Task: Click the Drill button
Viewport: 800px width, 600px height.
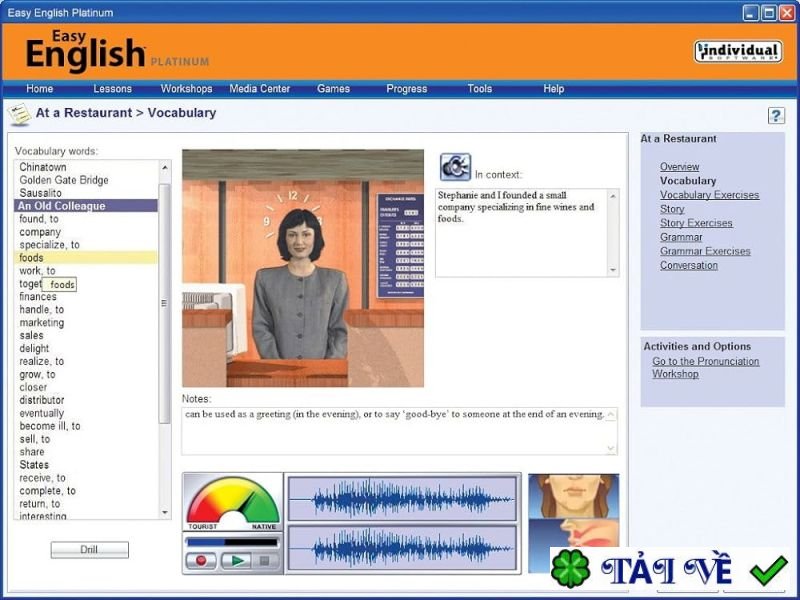Action: [x=89, y=549]
